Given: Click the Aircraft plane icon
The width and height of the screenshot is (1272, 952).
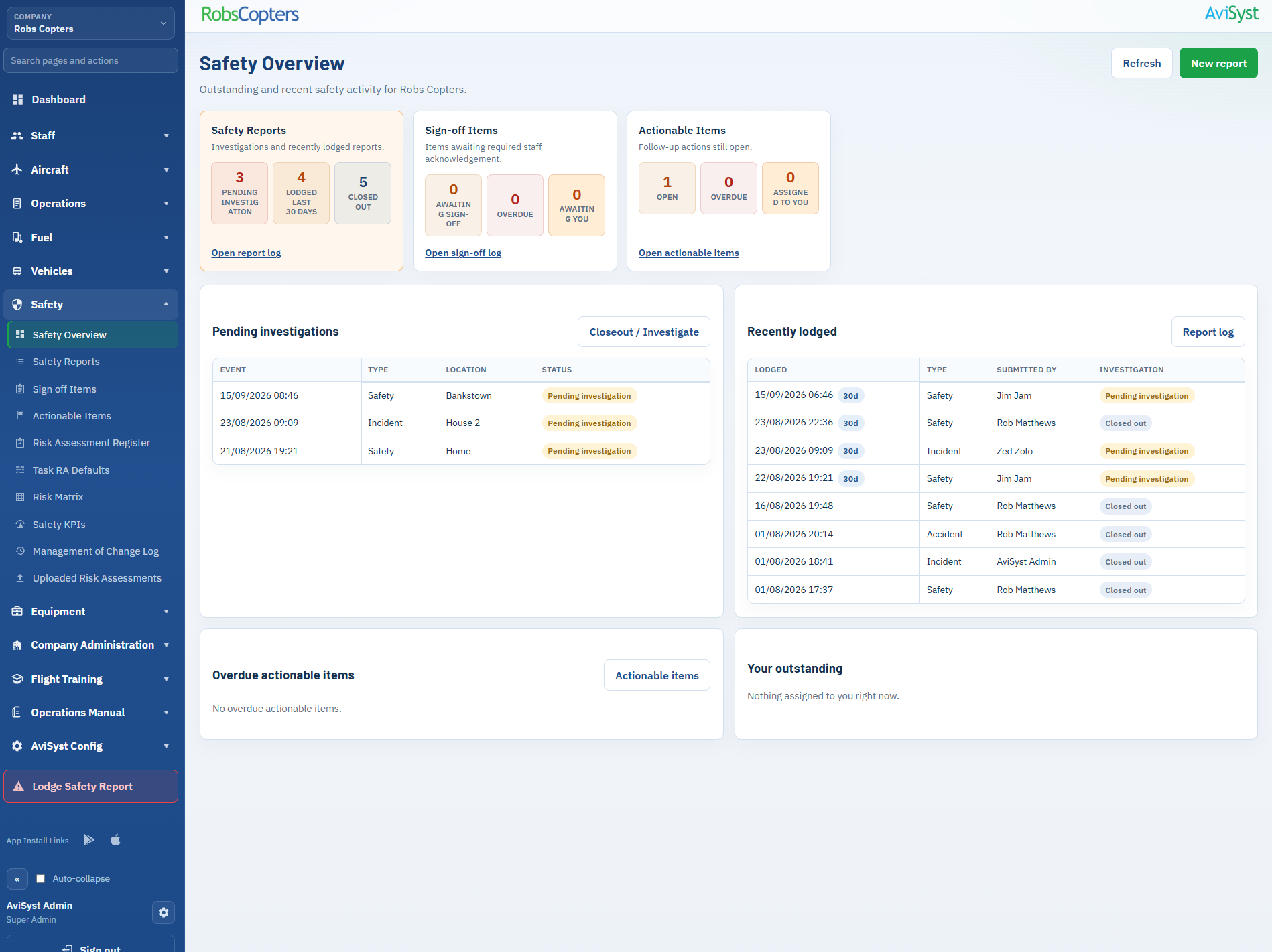Looking at the screenshot, I should click(x=17, y=169).
